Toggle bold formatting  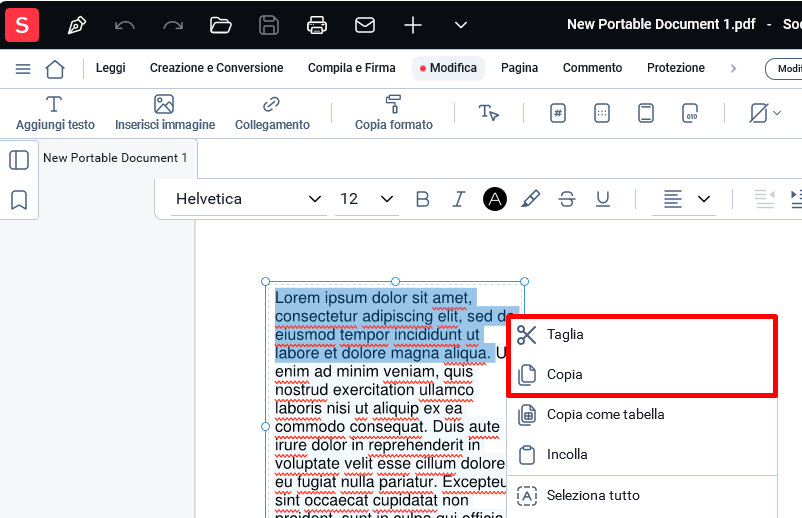(x=422, y=199)
